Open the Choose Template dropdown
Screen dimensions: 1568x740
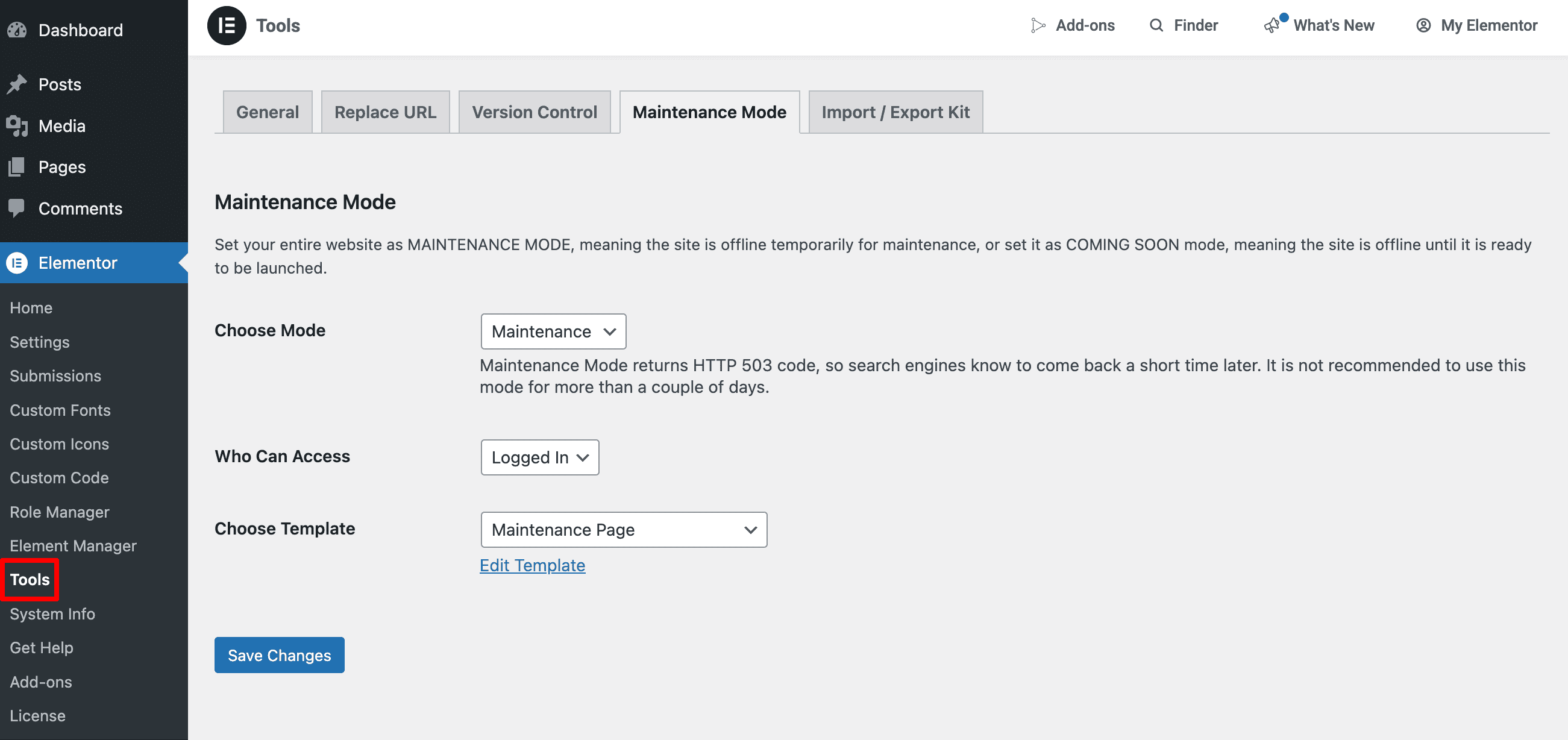(624, 530)
